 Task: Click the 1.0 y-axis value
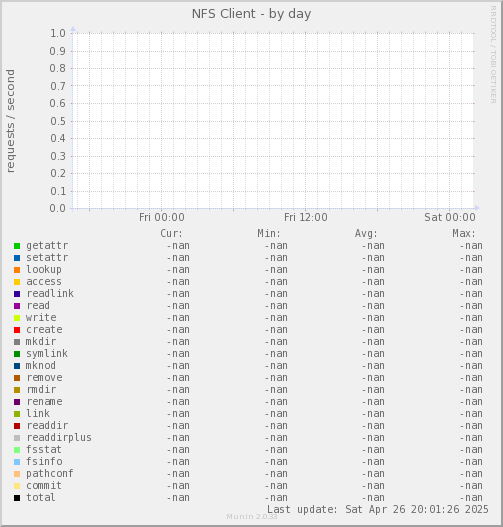coord(58,33)
